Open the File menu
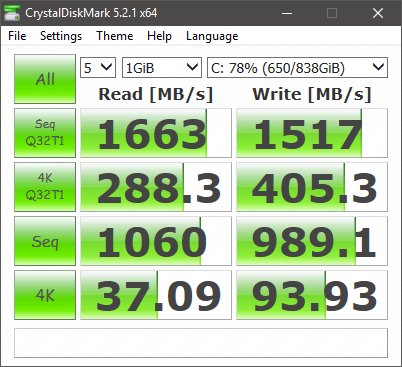 pos(17,36)
